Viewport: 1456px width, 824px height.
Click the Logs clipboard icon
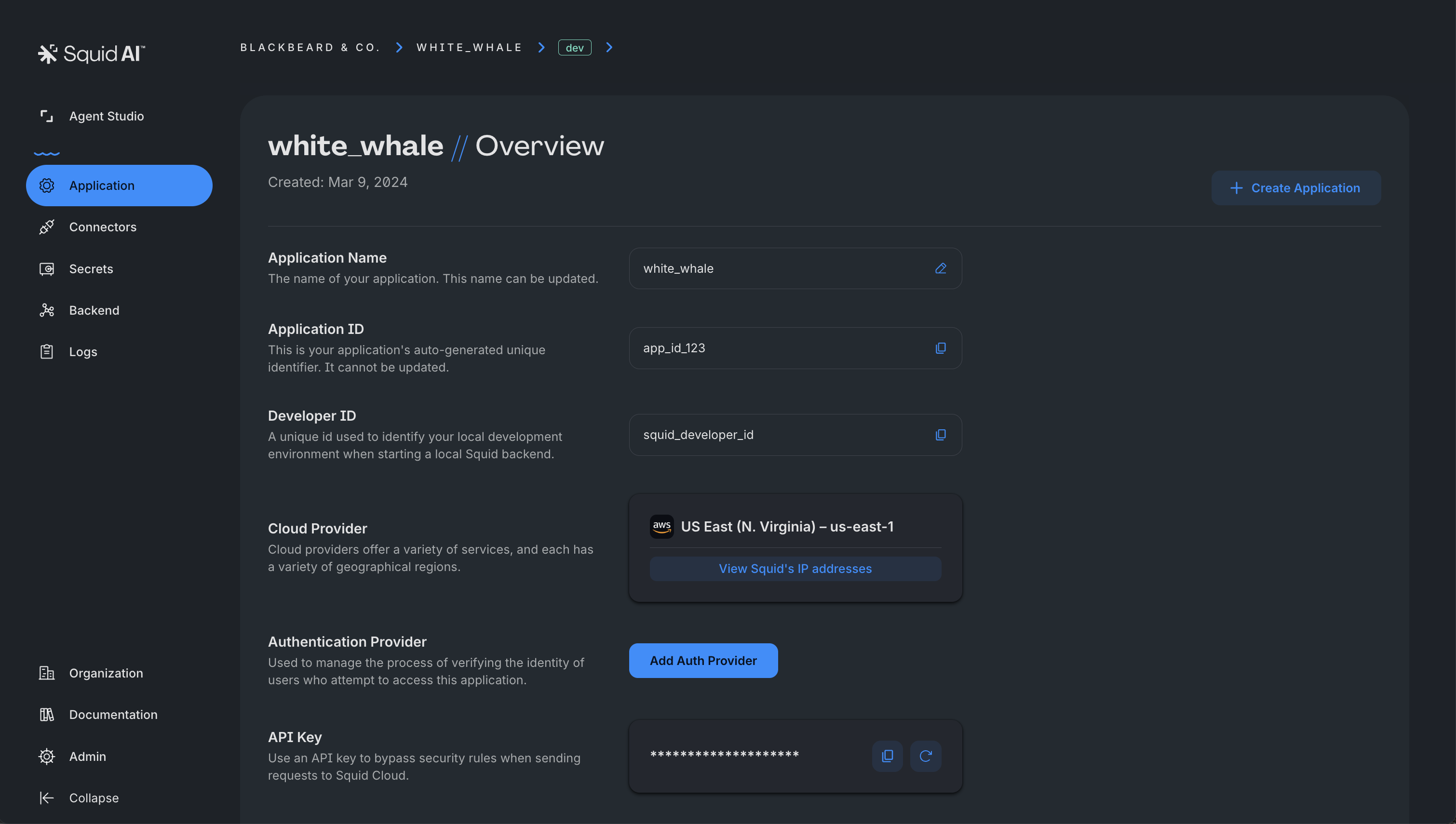point(46,351)
